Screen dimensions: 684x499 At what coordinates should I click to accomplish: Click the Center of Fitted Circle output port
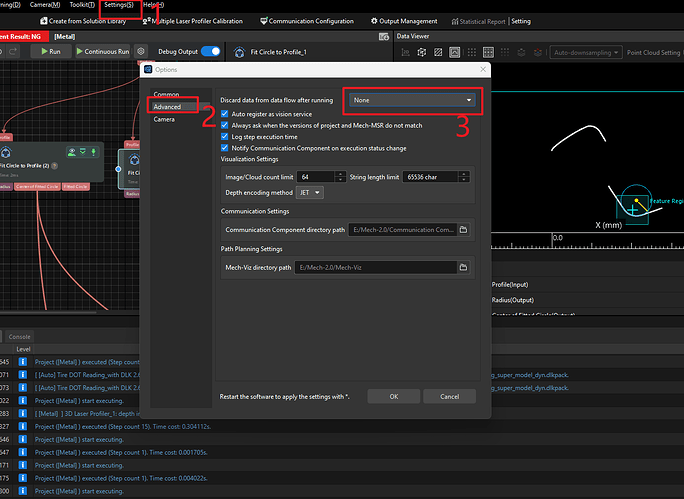coord(38,187)
